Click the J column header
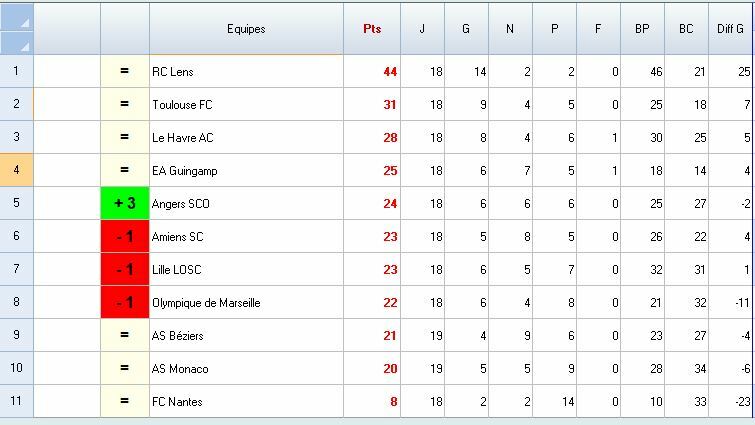 [x=422, y=29]
